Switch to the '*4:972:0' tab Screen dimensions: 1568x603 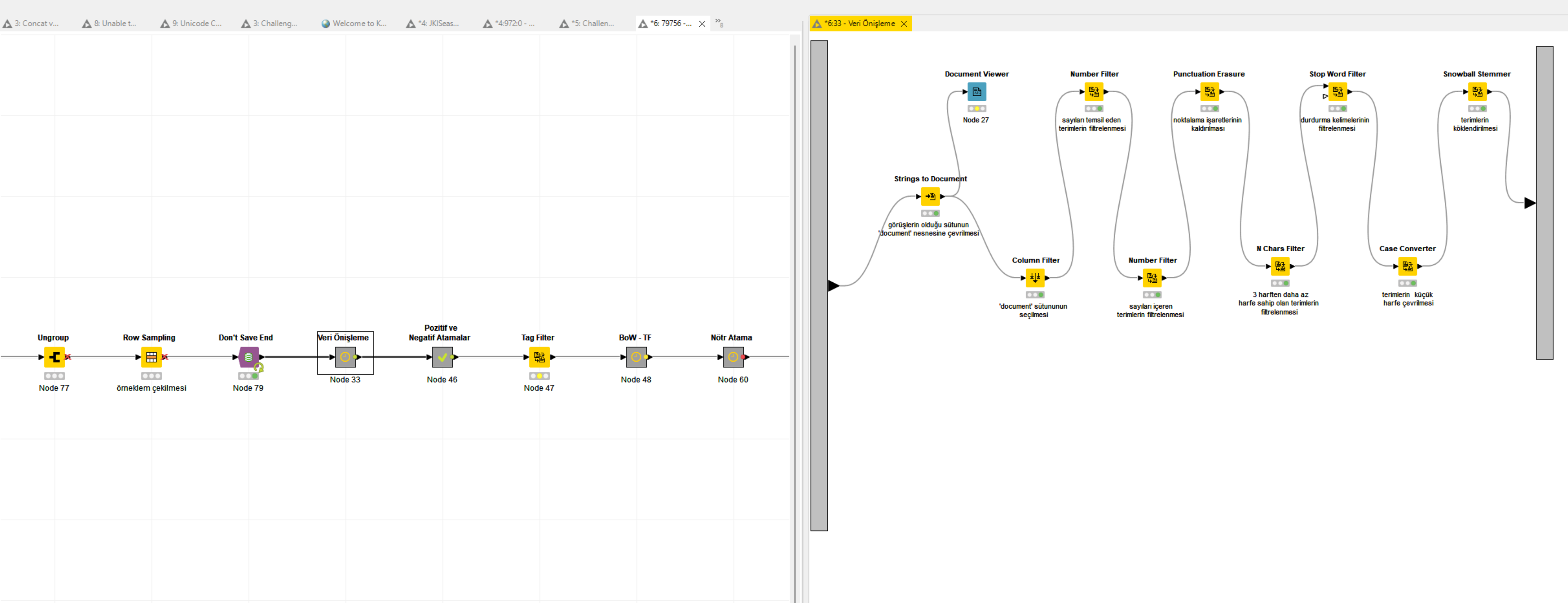[x=510, y=24]
